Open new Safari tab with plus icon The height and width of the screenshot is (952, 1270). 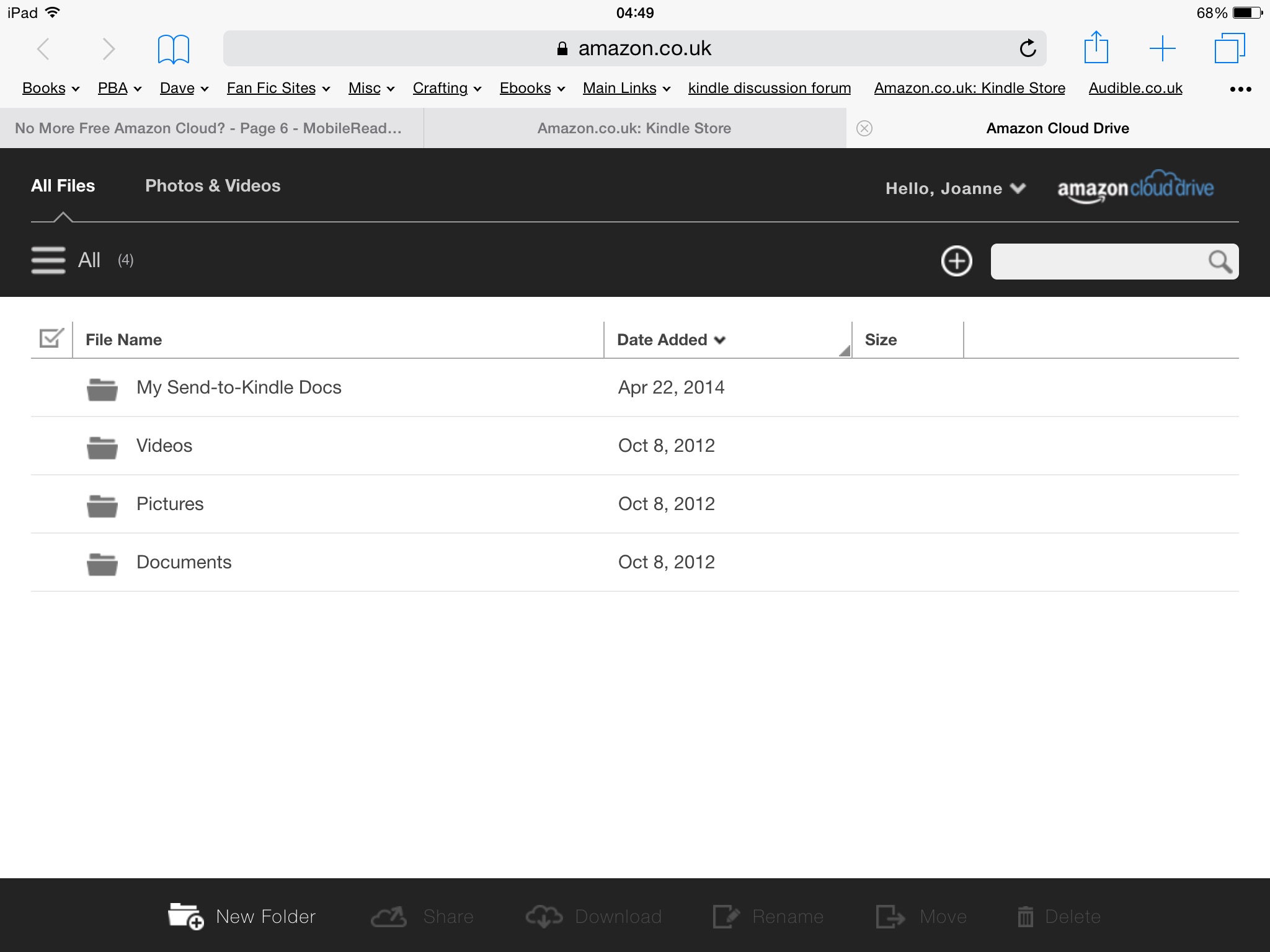click(x=1162, y=48)
